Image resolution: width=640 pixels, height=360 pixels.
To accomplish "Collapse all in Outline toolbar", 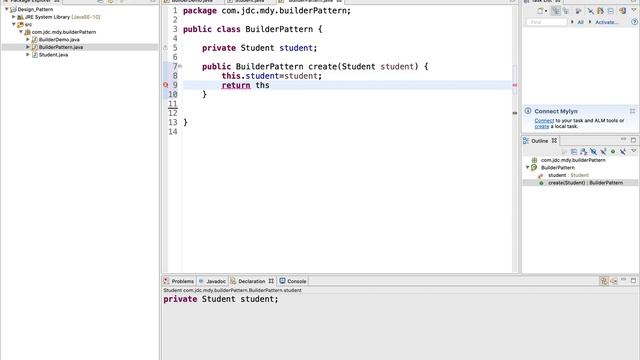I will 574,151.
